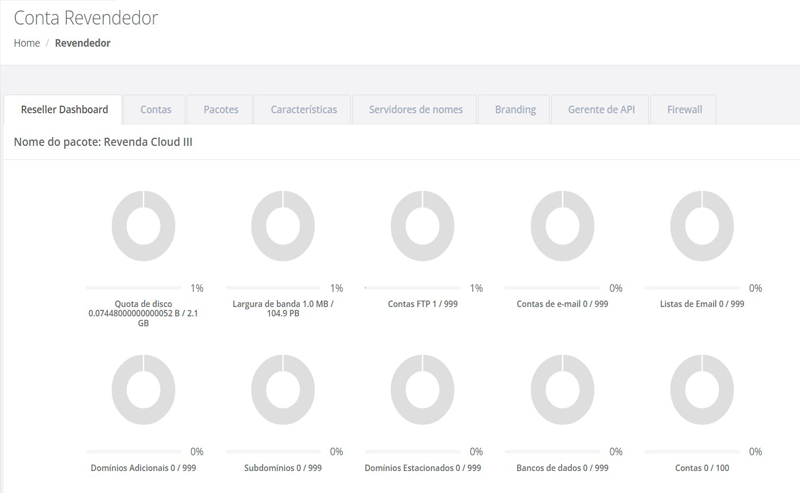Select the Listas de Email donut chart
This screenshot has width=800, height=493.
pyautogui.click(x=702, y=226)
